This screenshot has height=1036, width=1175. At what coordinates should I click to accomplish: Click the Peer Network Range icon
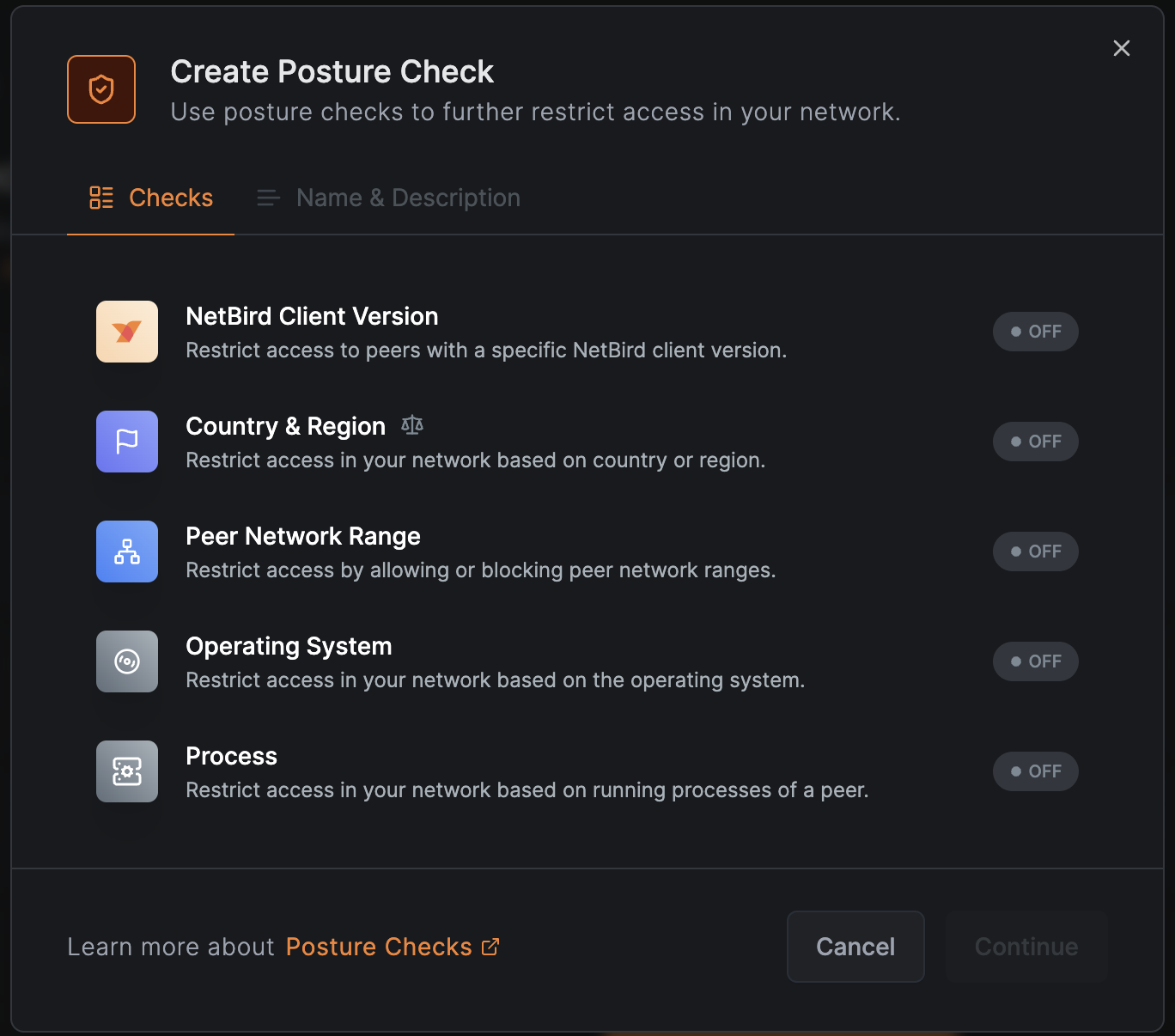click(126, 552)
